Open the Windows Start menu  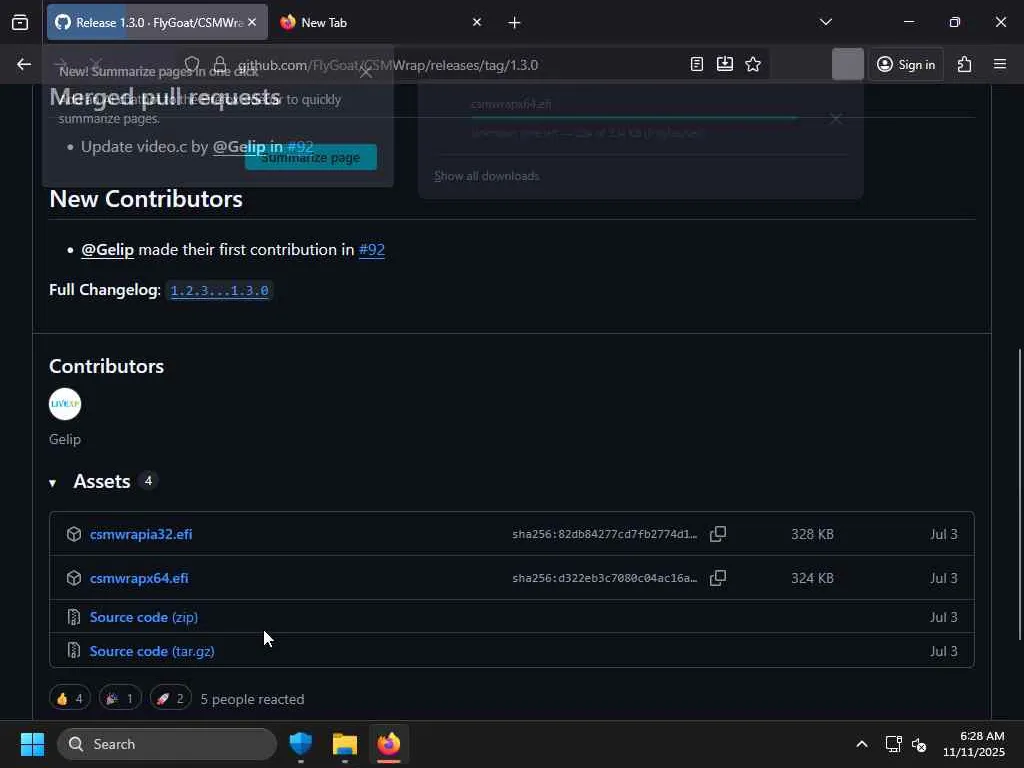32,744
